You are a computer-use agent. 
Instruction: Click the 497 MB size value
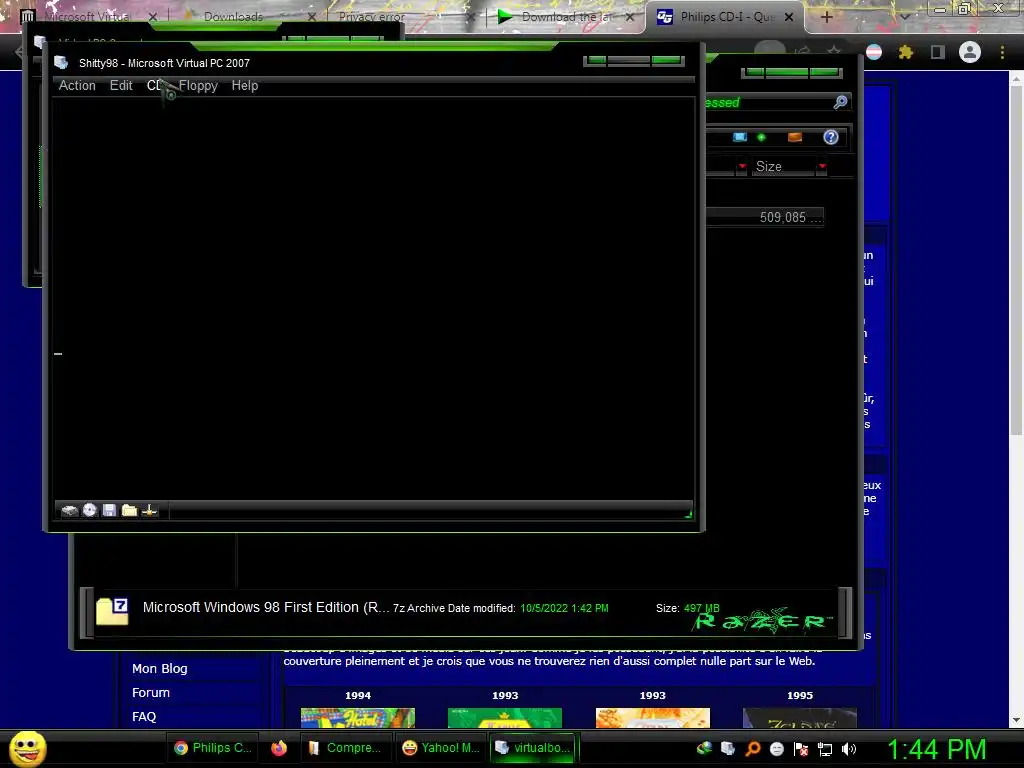(x=701, y=608)
